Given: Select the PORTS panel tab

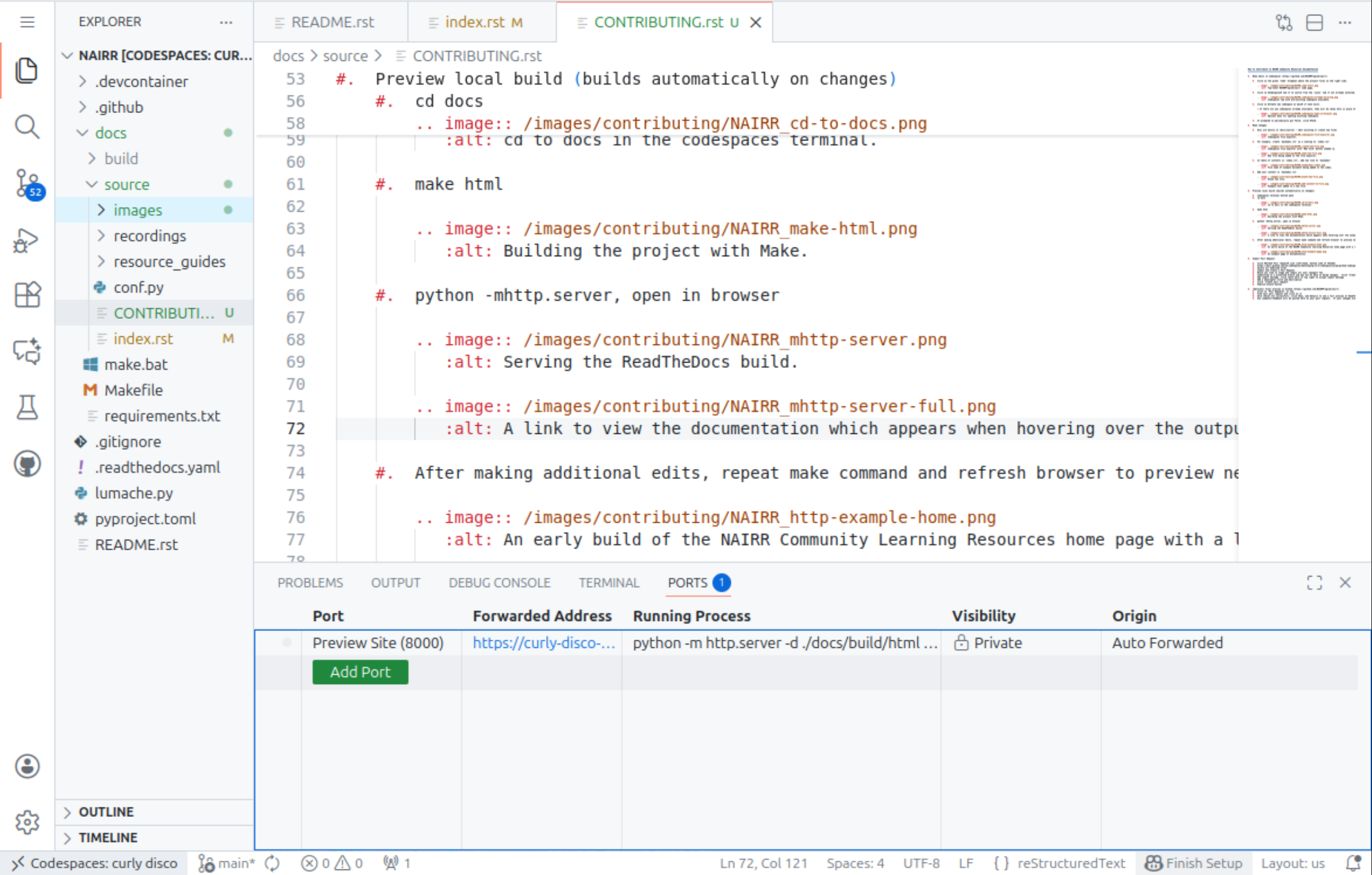Looking at the screenshot, I should point(699,583).
